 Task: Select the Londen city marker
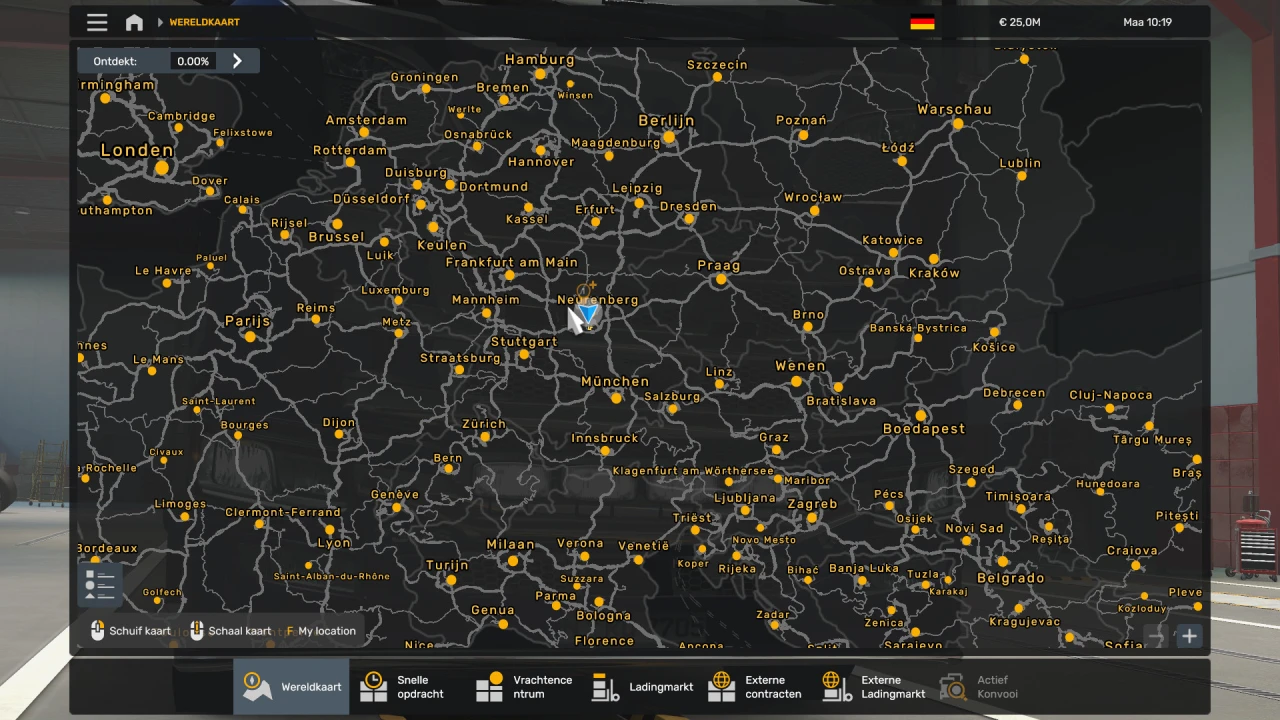pos(162,168)
